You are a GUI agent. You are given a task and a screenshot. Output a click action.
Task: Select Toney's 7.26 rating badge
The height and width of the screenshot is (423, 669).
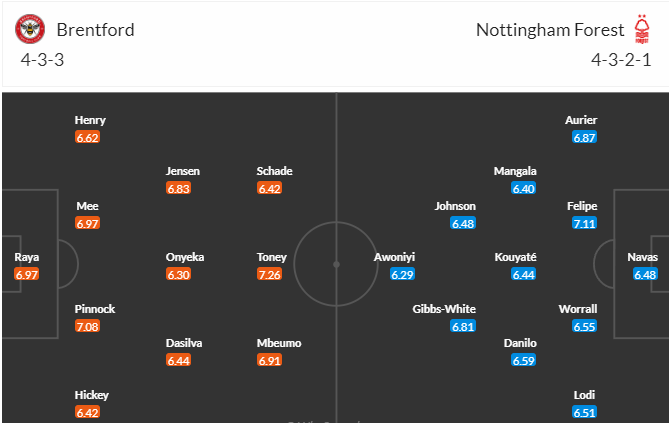coord(269,274)
